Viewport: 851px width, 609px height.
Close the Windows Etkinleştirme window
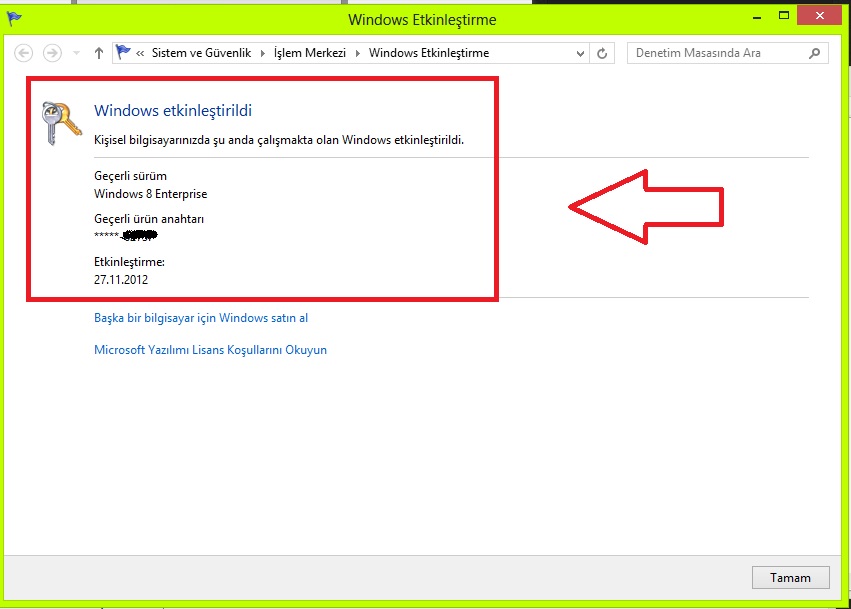pyautogui.click(x=820, y=15)
